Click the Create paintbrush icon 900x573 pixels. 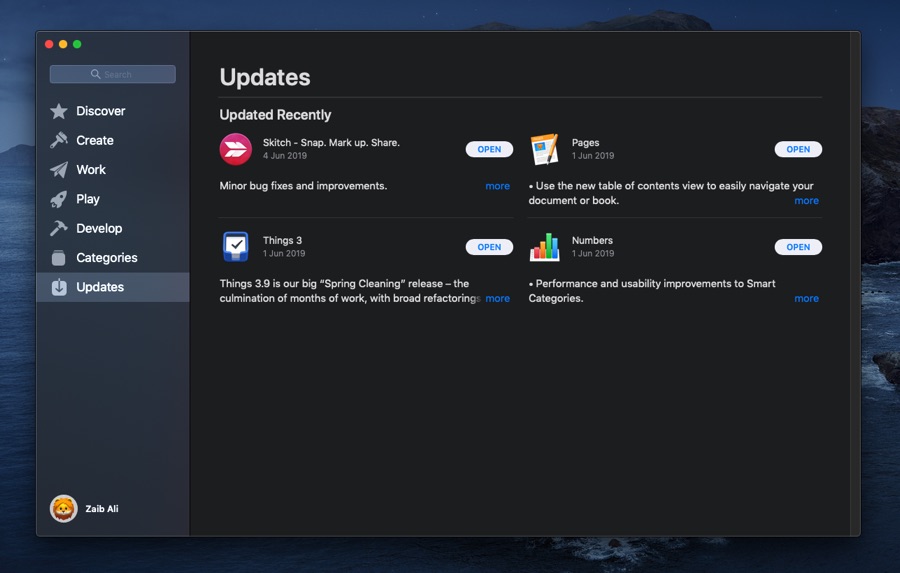59,140
